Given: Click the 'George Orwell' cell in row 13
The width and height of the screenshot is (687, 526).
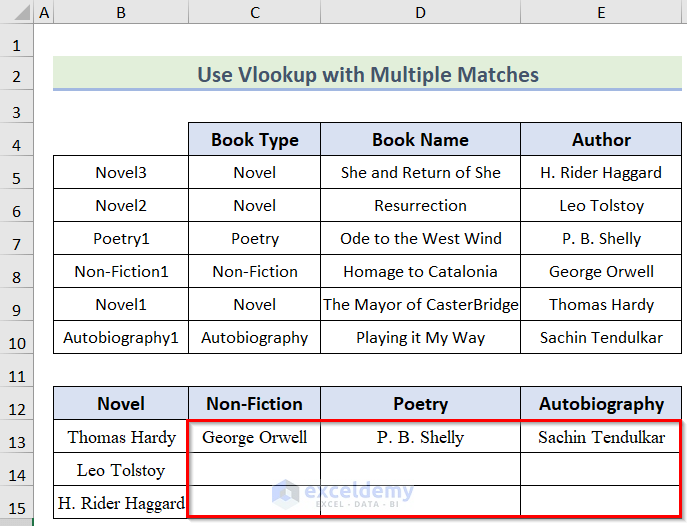Looking at the screenshot, I should point(255,437).
